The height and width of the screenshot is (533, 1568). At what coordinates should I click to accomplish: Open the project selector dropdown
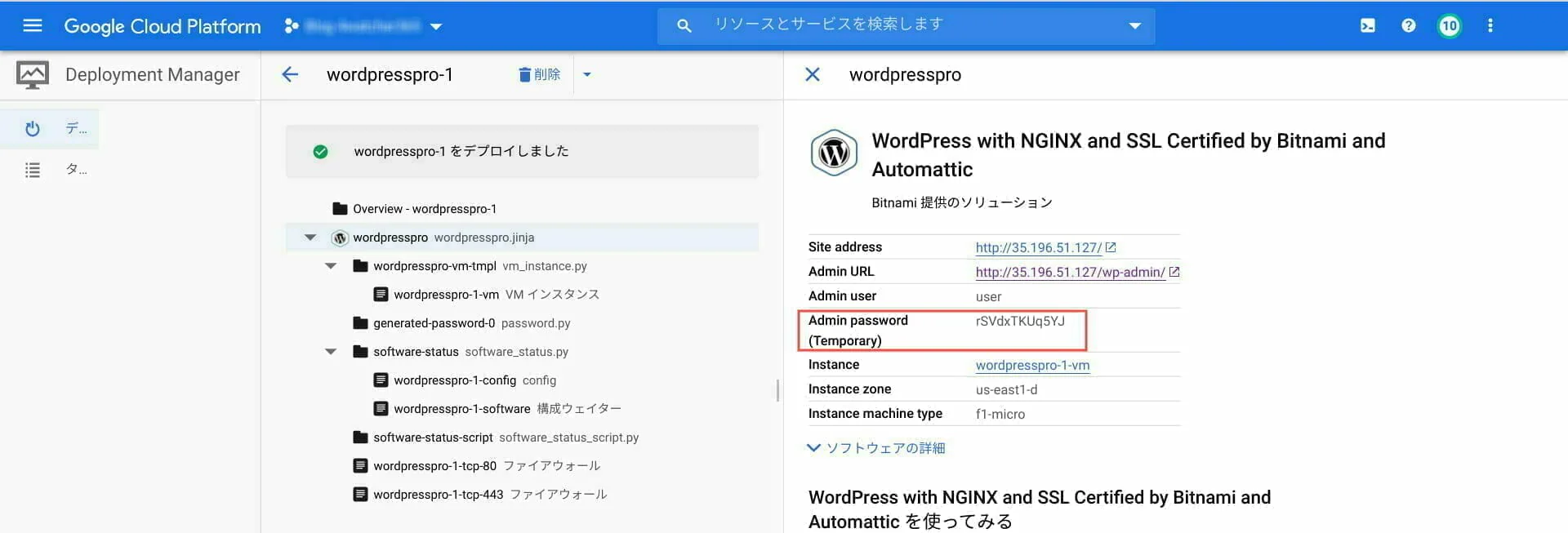[363, 26]
